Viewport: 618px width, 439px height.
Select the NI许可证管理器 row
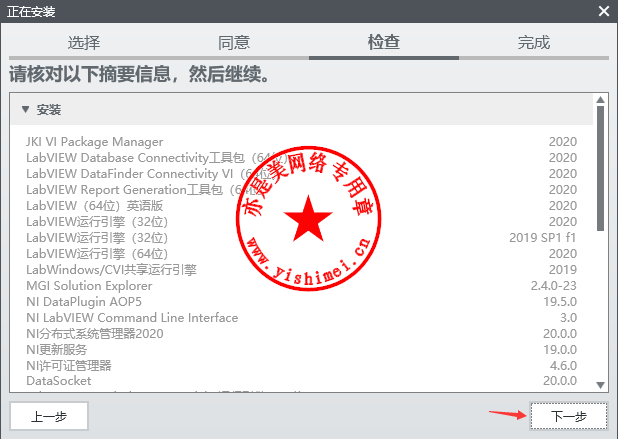pos(302,366)
